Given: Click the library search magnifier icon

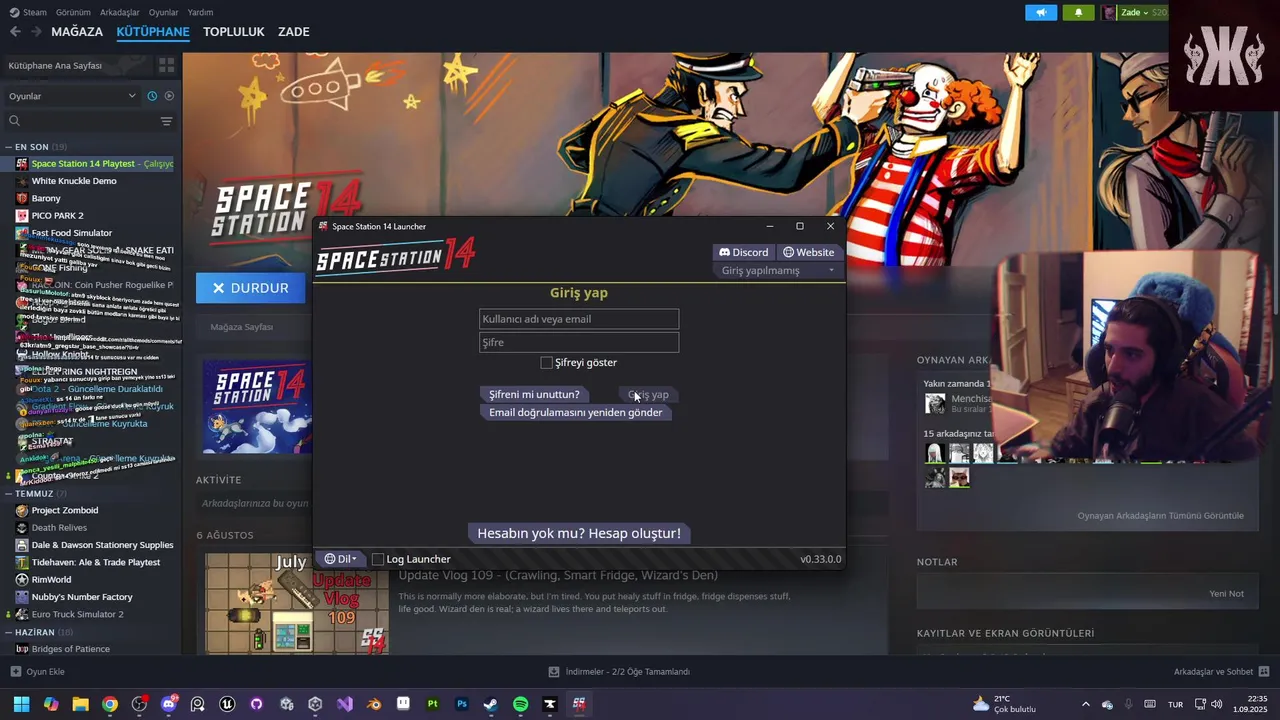Looking at the screenshot, I should click(14, 121).
